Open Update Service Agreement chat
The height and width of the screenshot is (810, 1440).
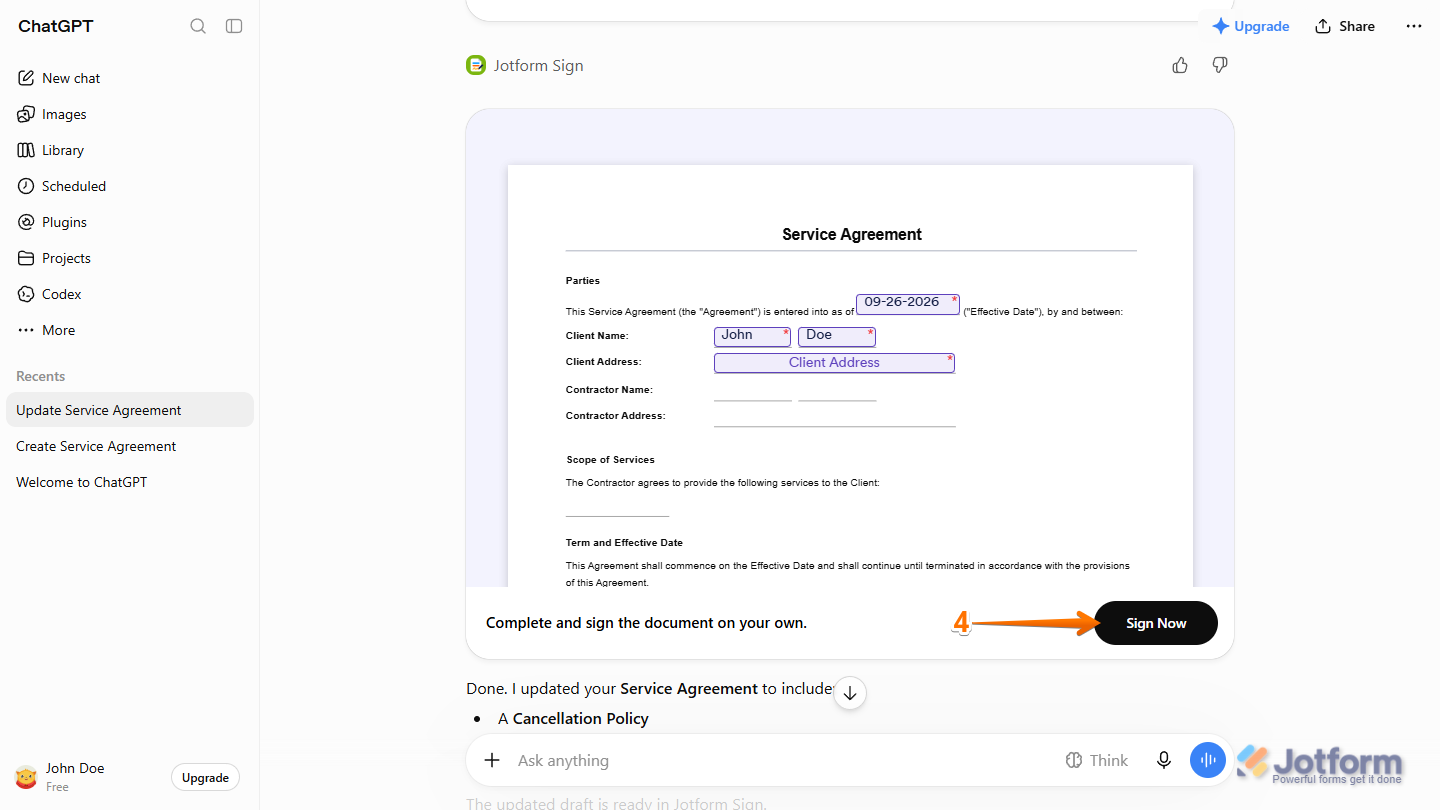130,410
